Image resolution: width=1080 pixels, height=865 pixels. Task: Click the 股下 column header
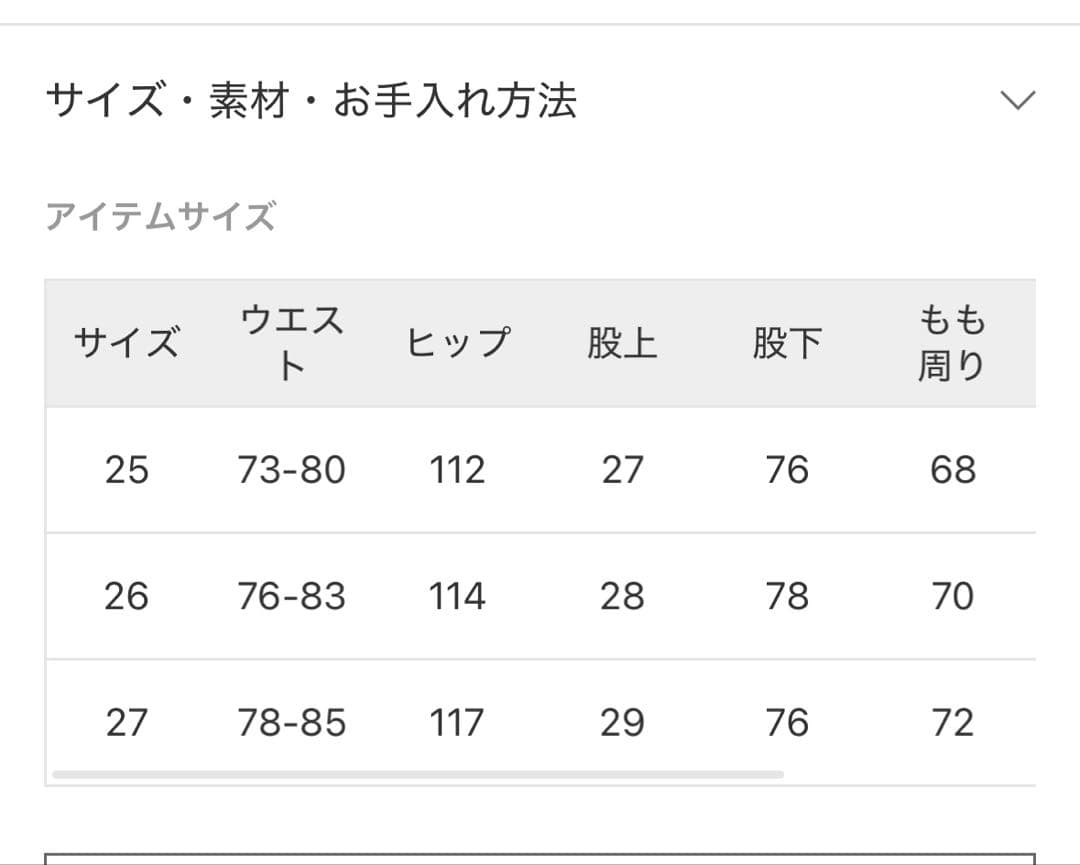(x=788, y=341)
